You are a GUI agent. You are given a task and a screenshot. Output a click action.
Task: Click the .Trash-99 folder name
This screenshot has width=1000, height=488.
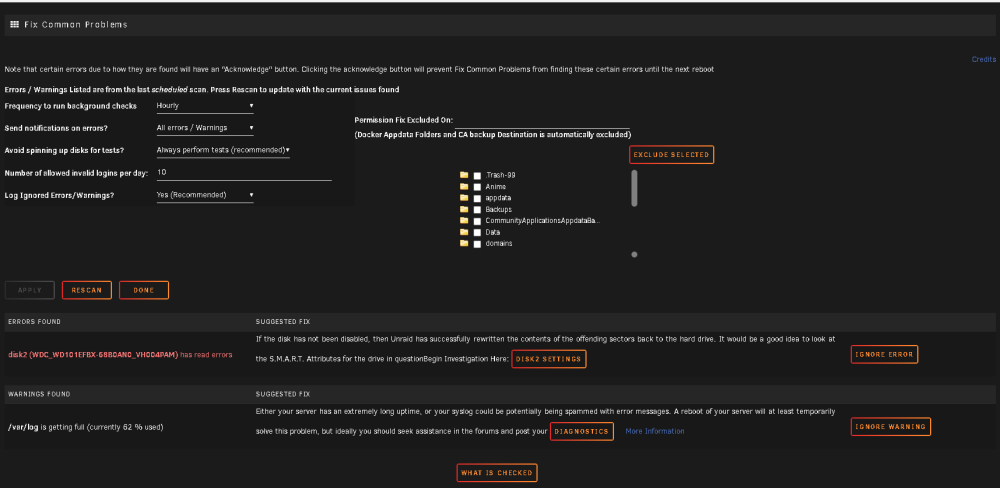tap(500, 175)
